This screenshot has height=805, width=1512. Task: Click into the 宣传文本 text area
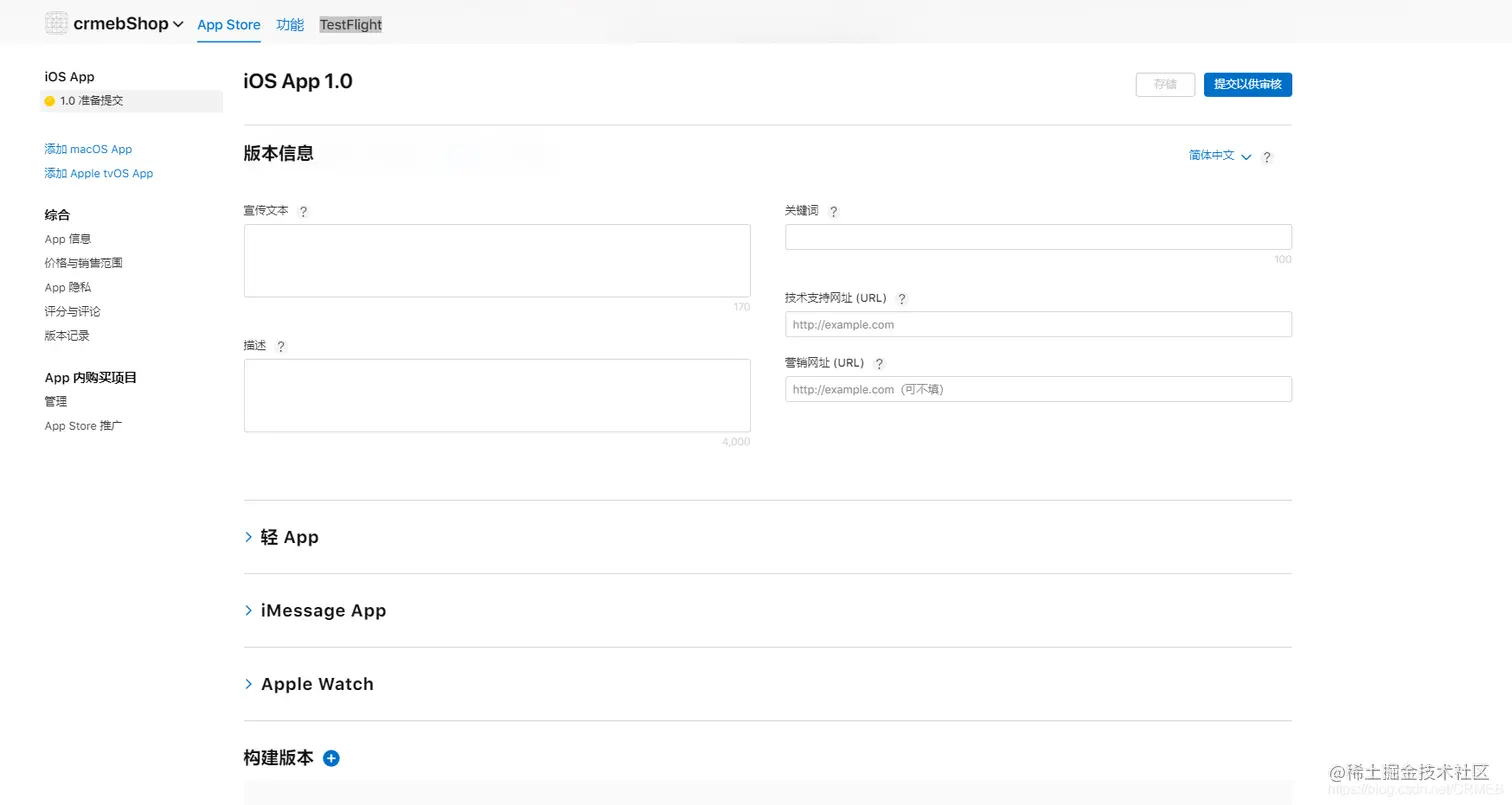tap(497, 260)
